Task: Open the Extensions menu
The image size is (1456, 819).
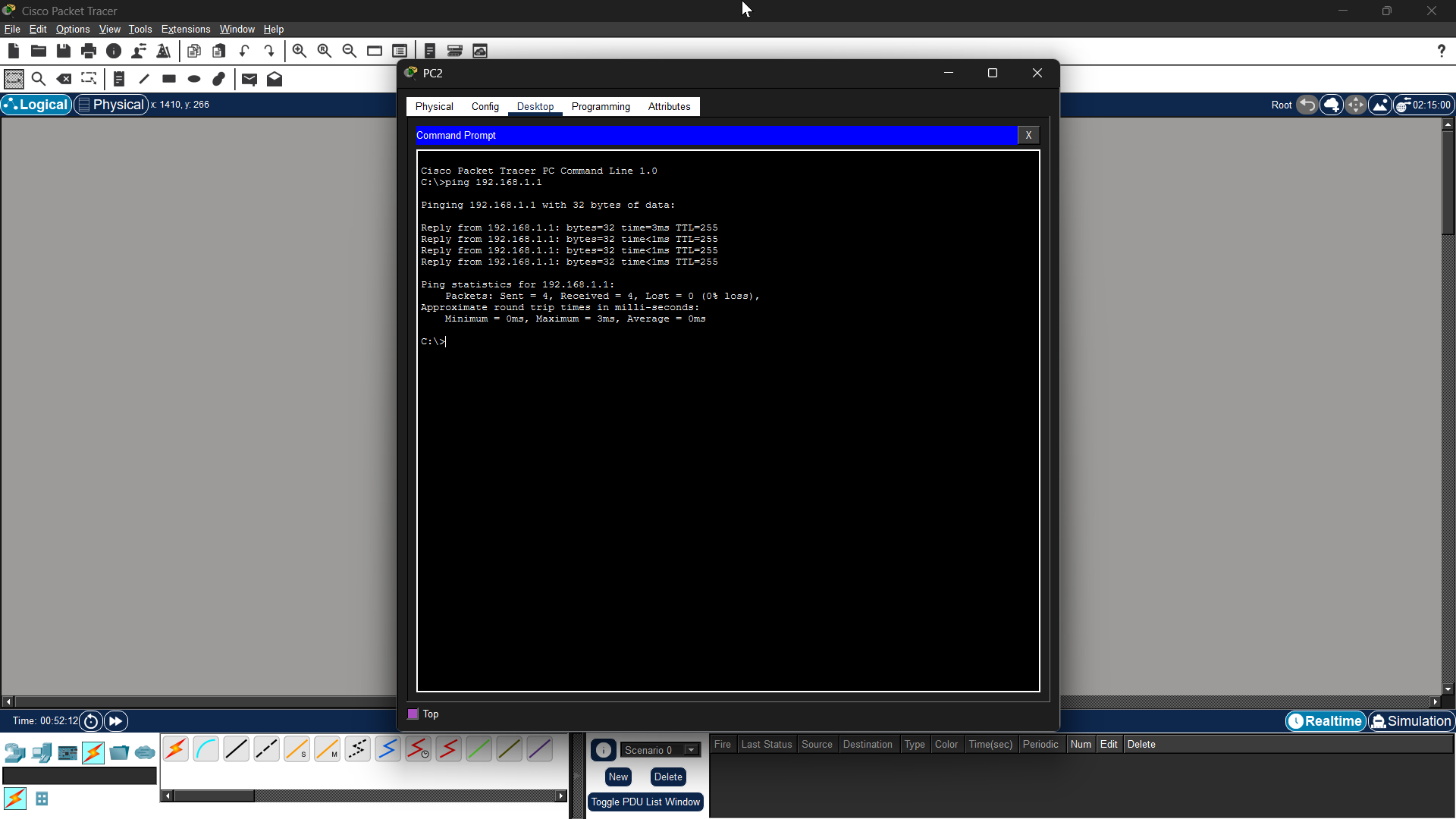Action: coord(186,29)
